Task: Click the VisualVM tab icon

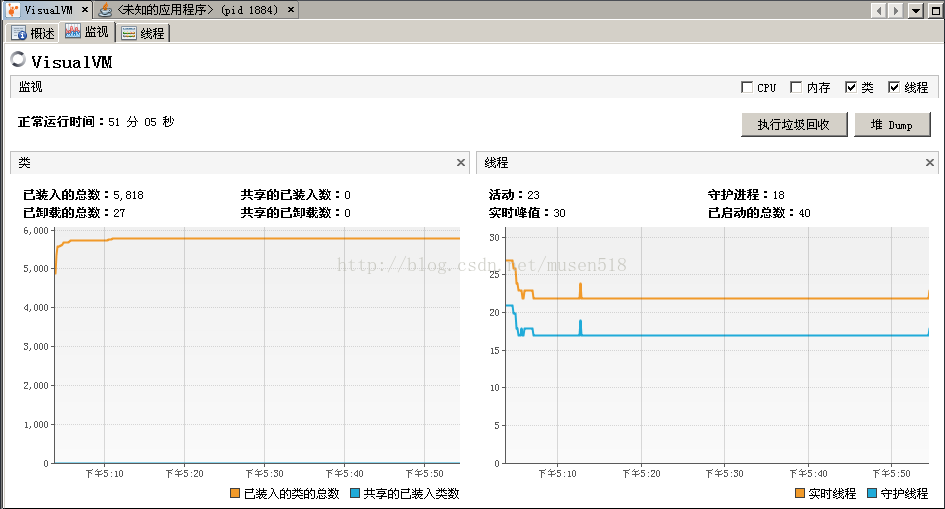Action: point(13,10)
